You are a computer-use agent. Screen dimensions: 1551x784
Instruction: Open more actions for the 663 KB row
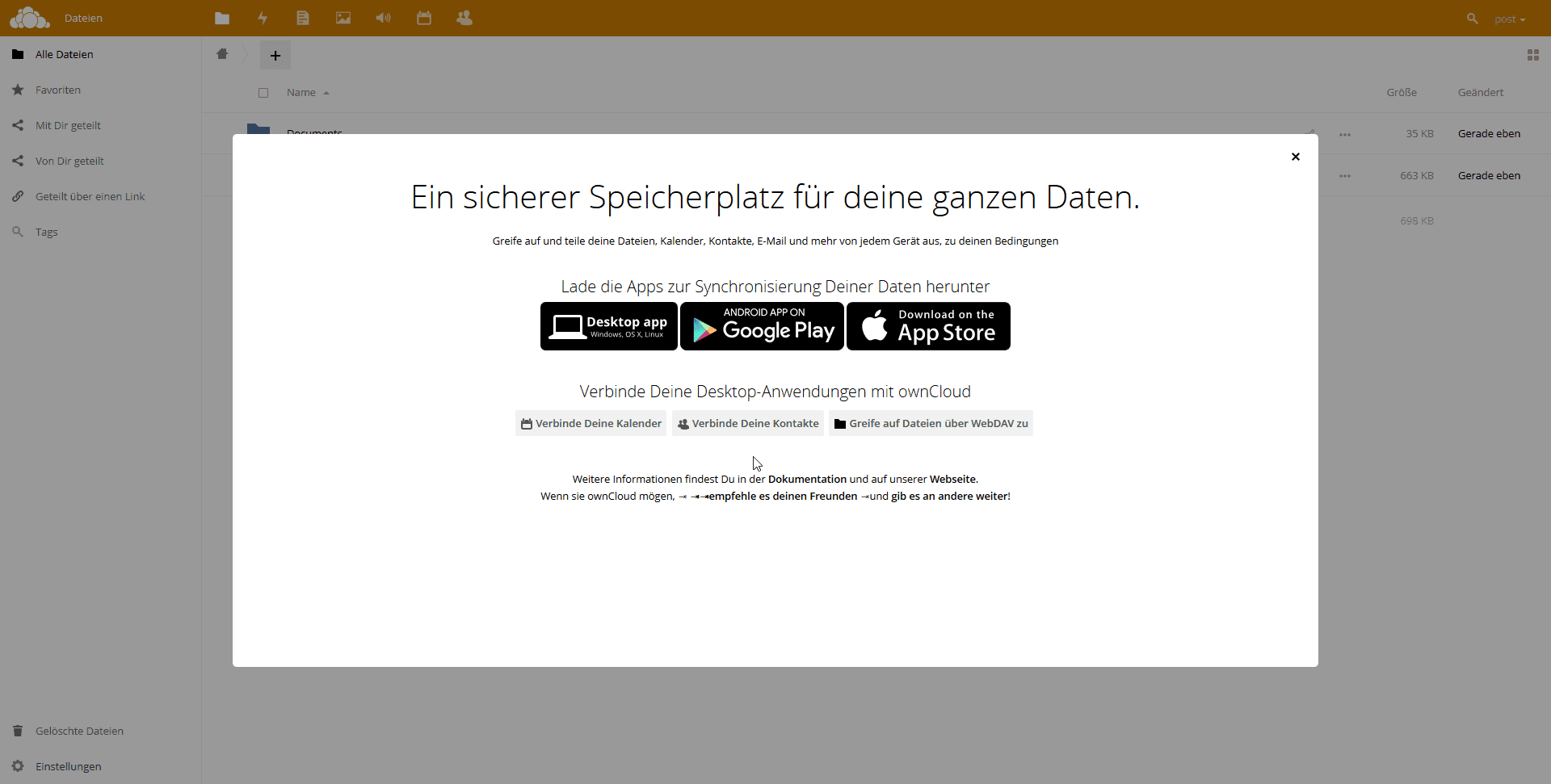[1345, 176]
